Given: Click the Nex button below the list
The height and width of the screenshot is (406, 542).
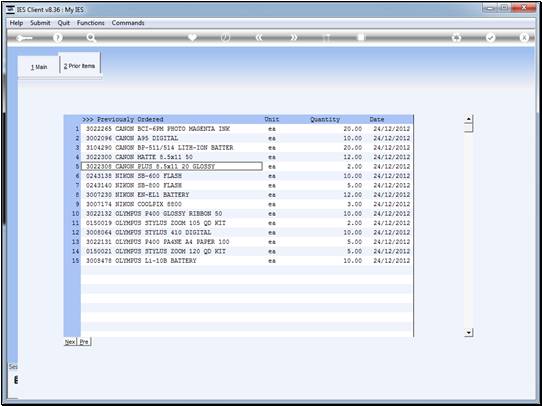Looking at the screenshot, I should pos(70,342).
